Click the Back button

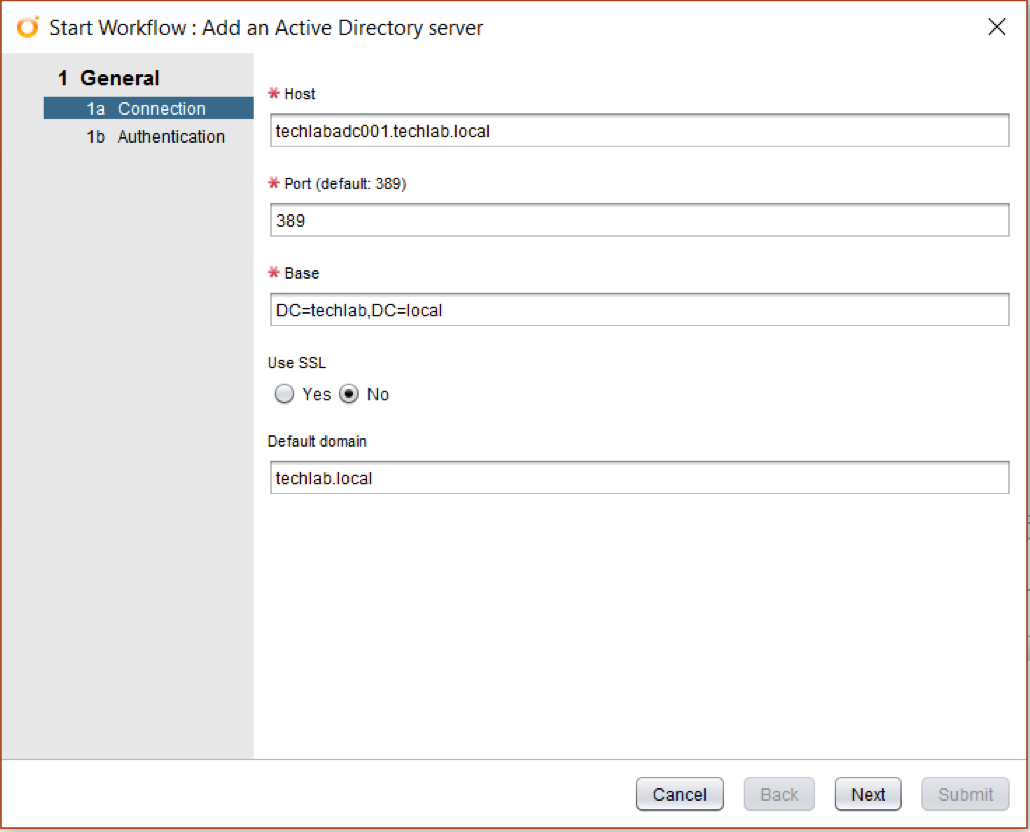tap(779, 795)
